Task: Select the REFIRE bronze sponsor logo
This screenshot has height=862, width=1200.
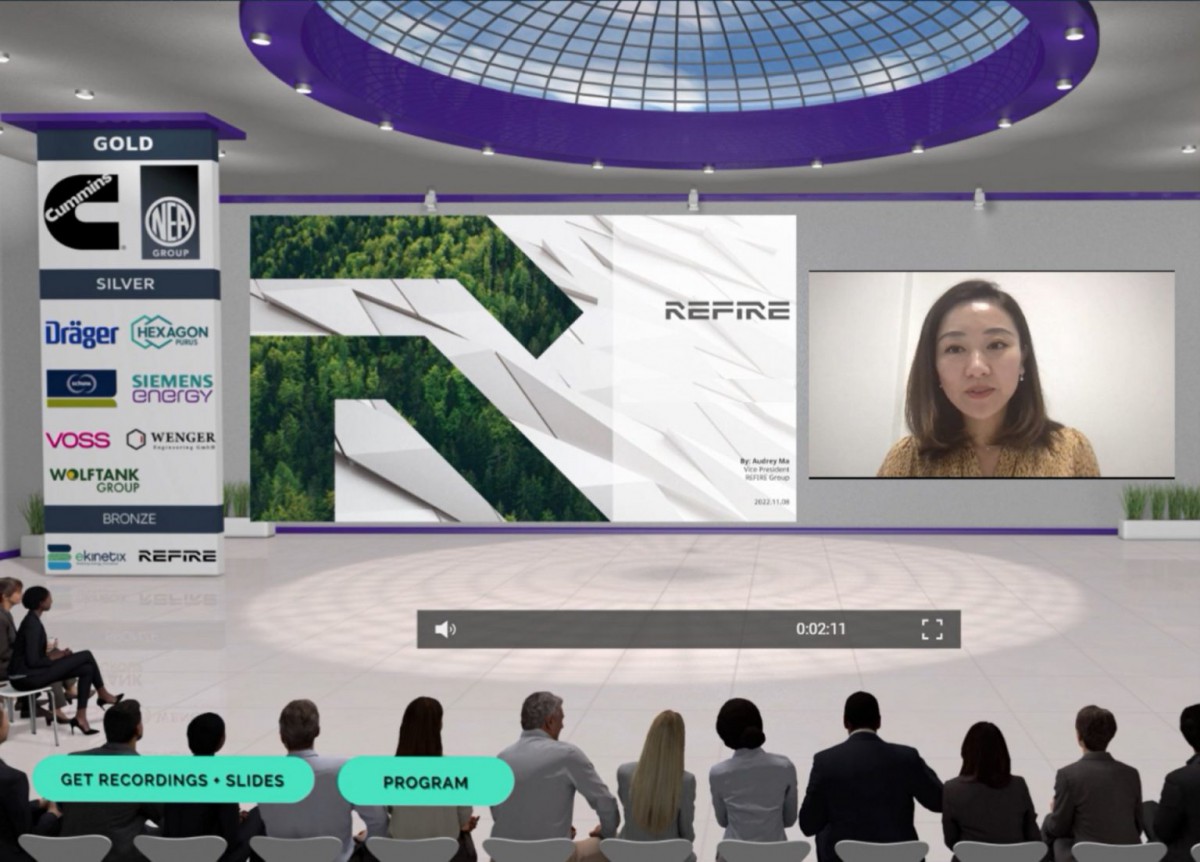Action: point(177,556)
